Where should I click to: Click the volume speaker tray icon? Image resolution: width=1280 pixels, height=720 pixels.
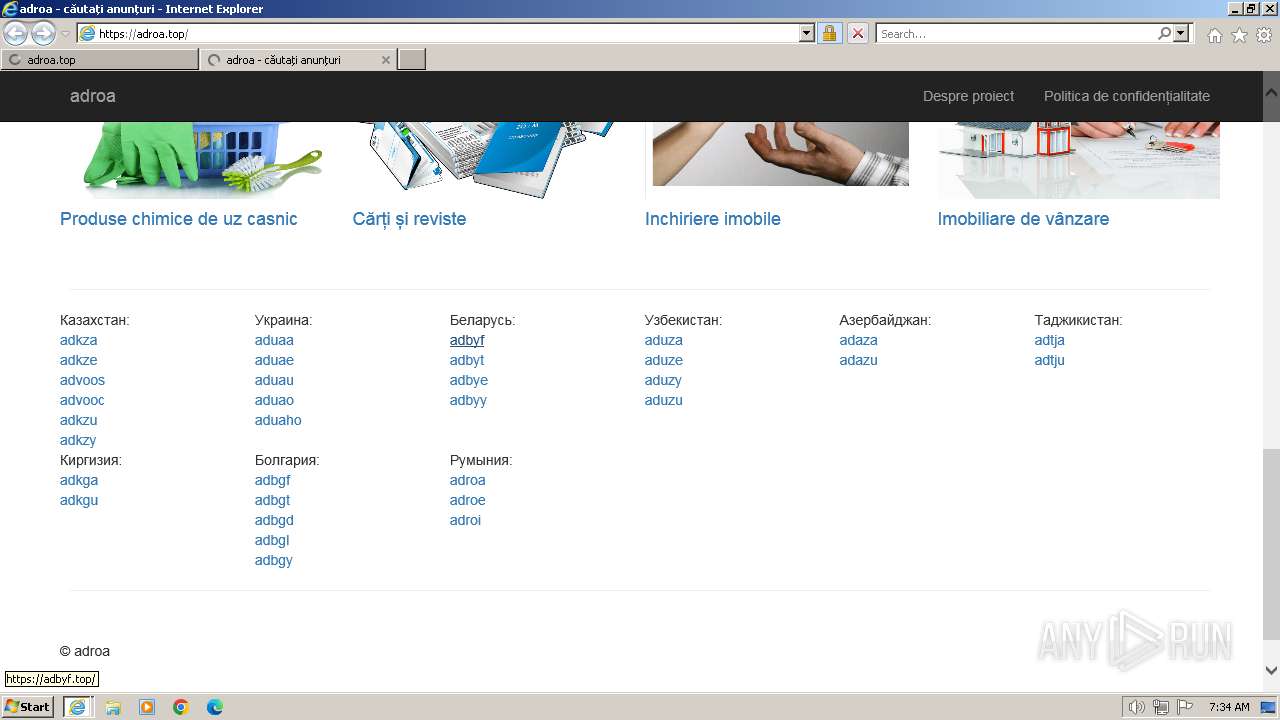1137,707
